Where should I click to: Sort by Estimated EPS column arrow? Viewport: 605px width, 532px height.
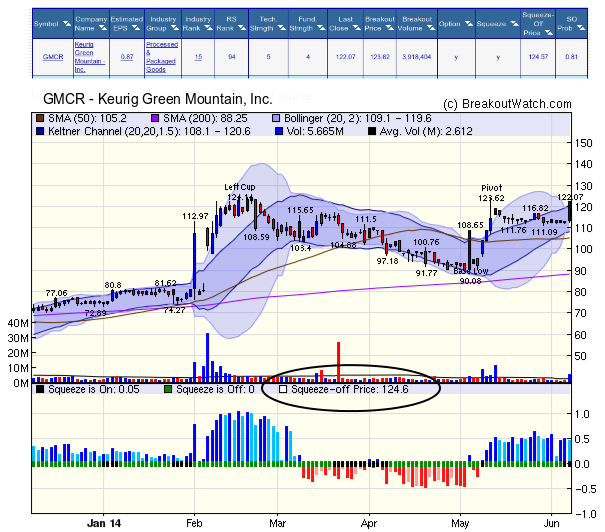136,28
